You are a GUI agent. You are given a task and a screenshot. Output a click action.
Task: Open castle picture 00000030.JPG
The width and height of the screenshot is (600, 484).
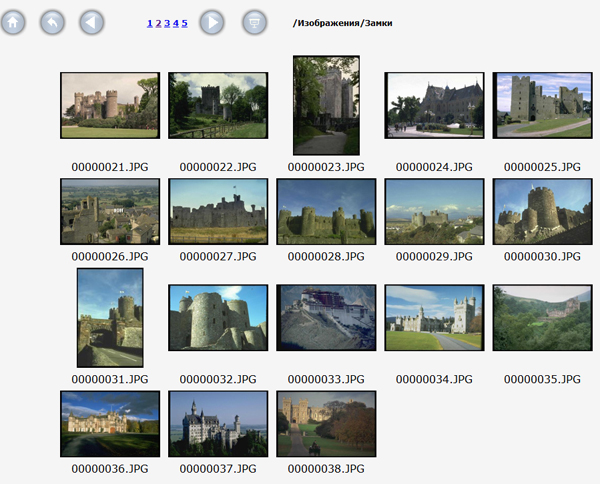pyautogui.click(x=542, y=211)
